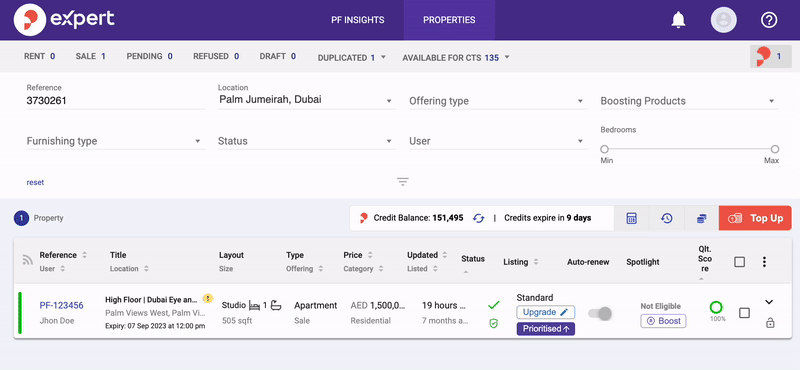
Task: Click the green status checkmark
Action: 493,305
